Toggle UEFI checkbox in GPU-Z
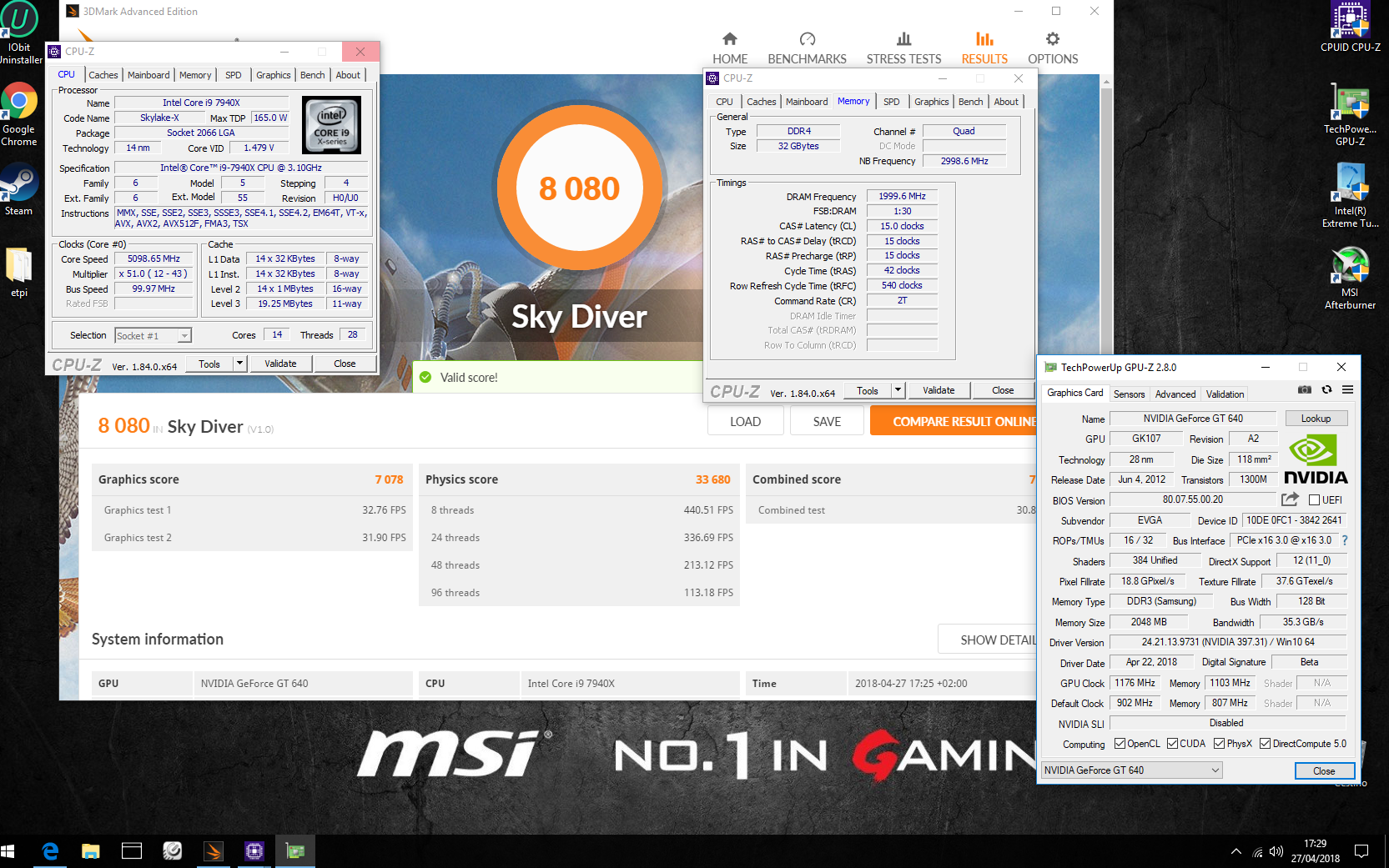 click(x=1315, y=500)
